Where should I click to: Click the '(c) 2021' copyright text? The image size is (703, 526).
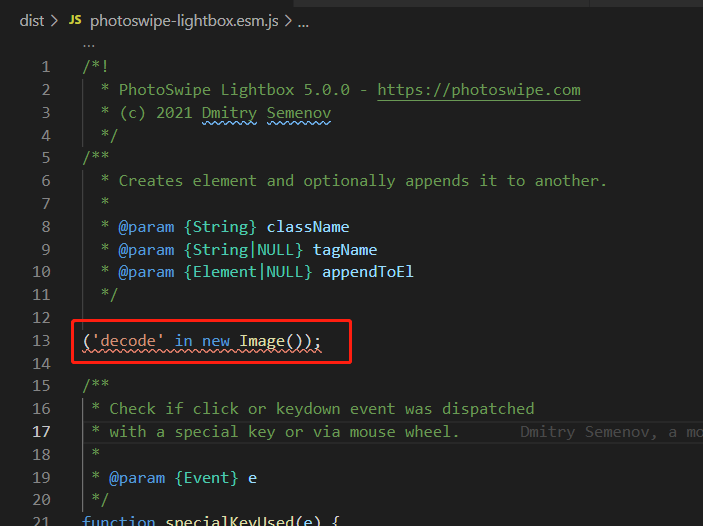click(156, 113)
